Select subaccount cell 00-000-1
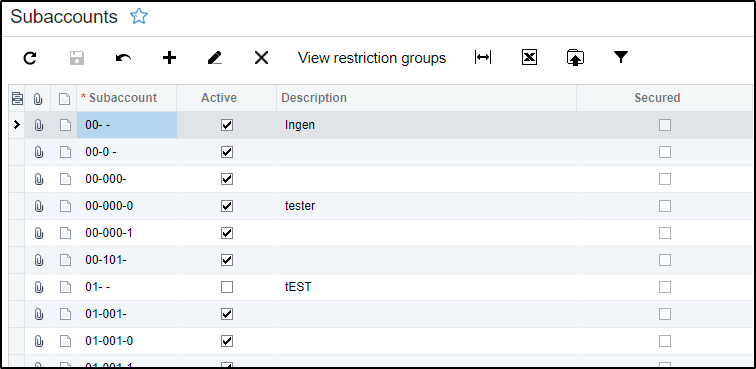Image resolution: width=756 pixels, height=369 pixels. tap(127, 233)
